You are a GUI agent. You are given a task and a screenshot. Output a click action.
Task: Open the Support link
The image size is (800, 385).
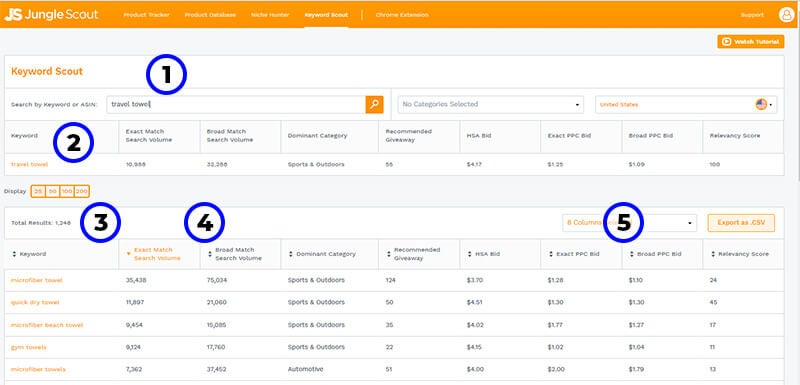(752, 15)
